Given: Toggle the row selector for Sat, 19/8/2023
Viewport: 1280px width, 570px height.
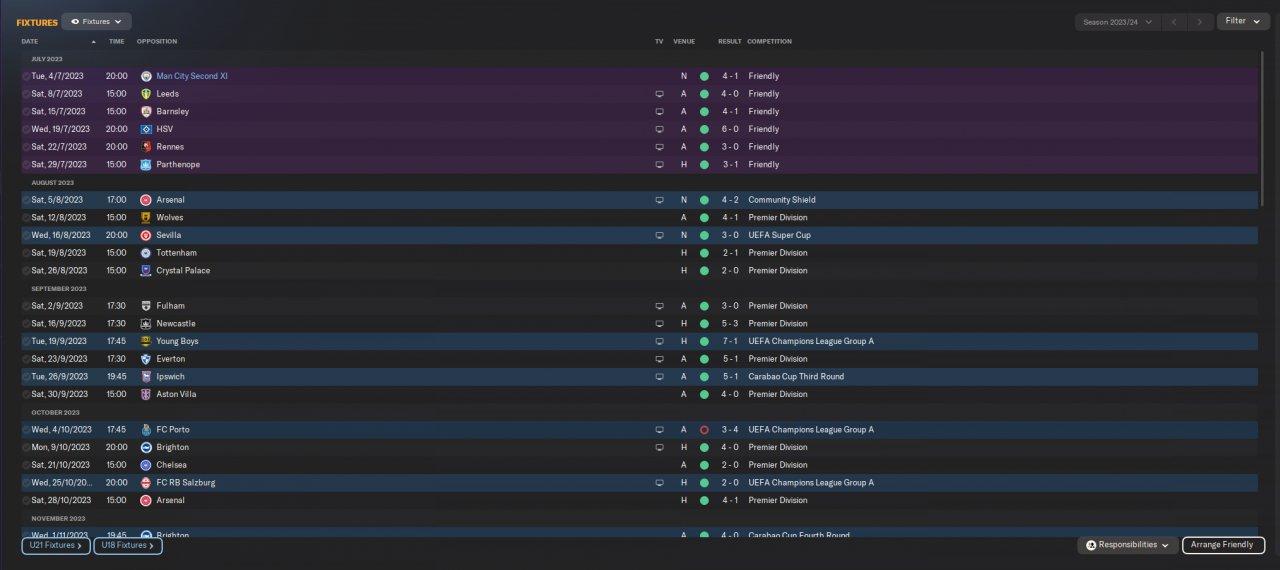Looking at the screenshot, I should 26,253.
